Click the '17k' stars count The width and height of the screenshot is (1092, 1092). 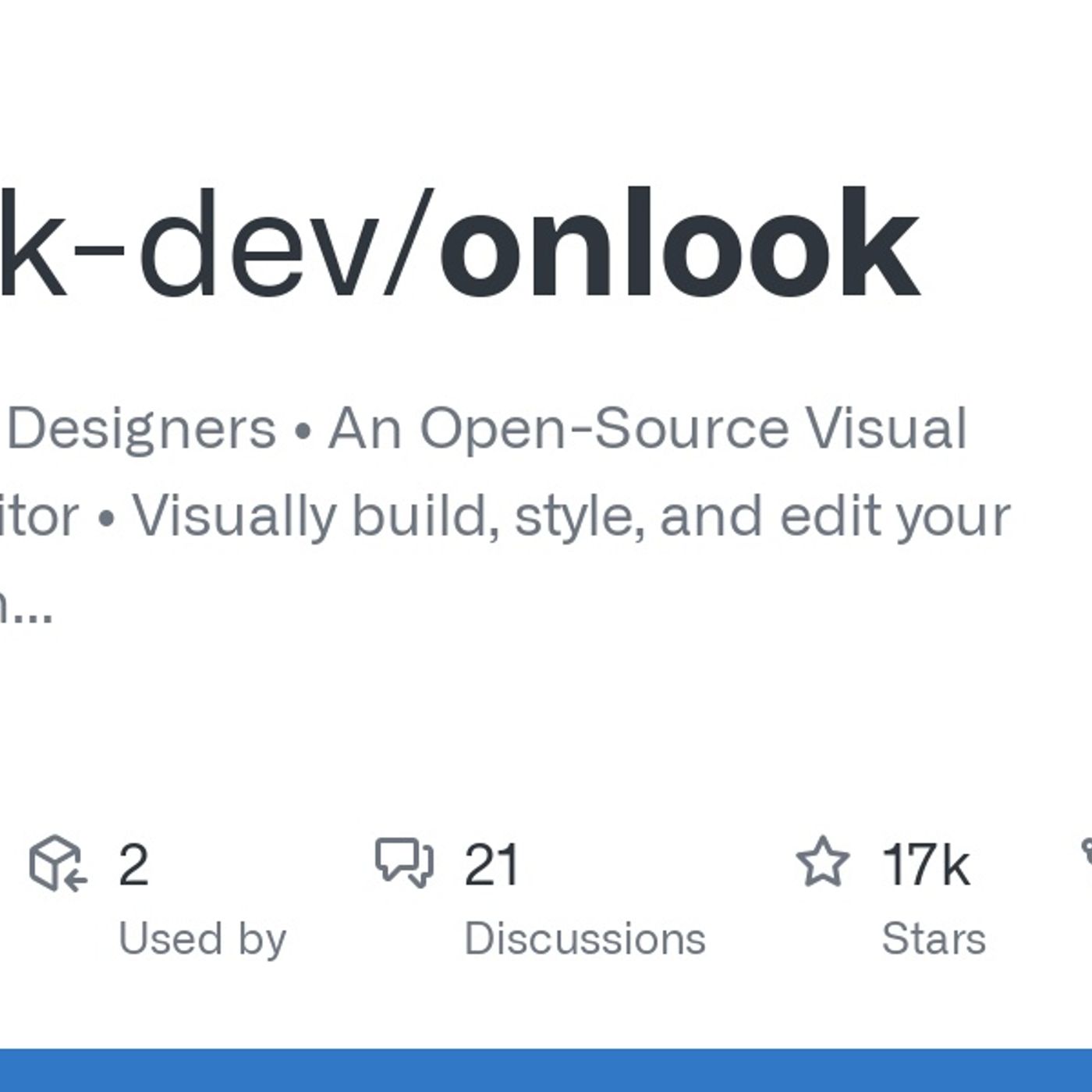(926, 865)
